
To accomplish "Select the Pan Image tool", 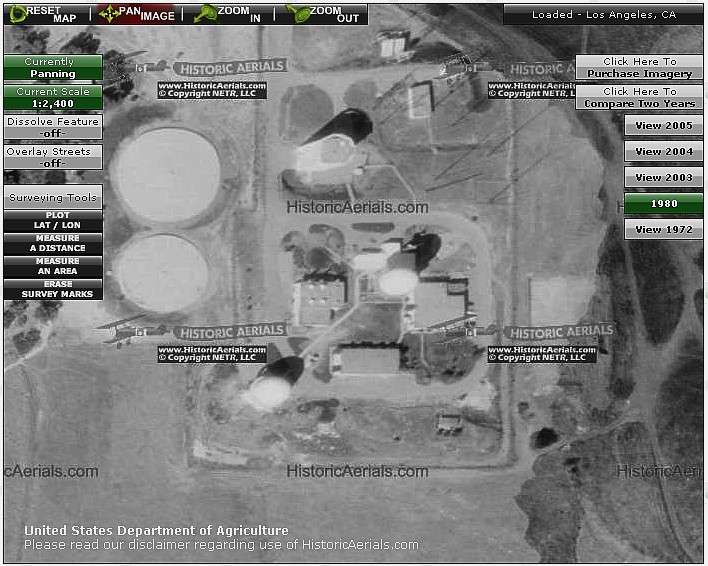I will click(x=136, y=14).
